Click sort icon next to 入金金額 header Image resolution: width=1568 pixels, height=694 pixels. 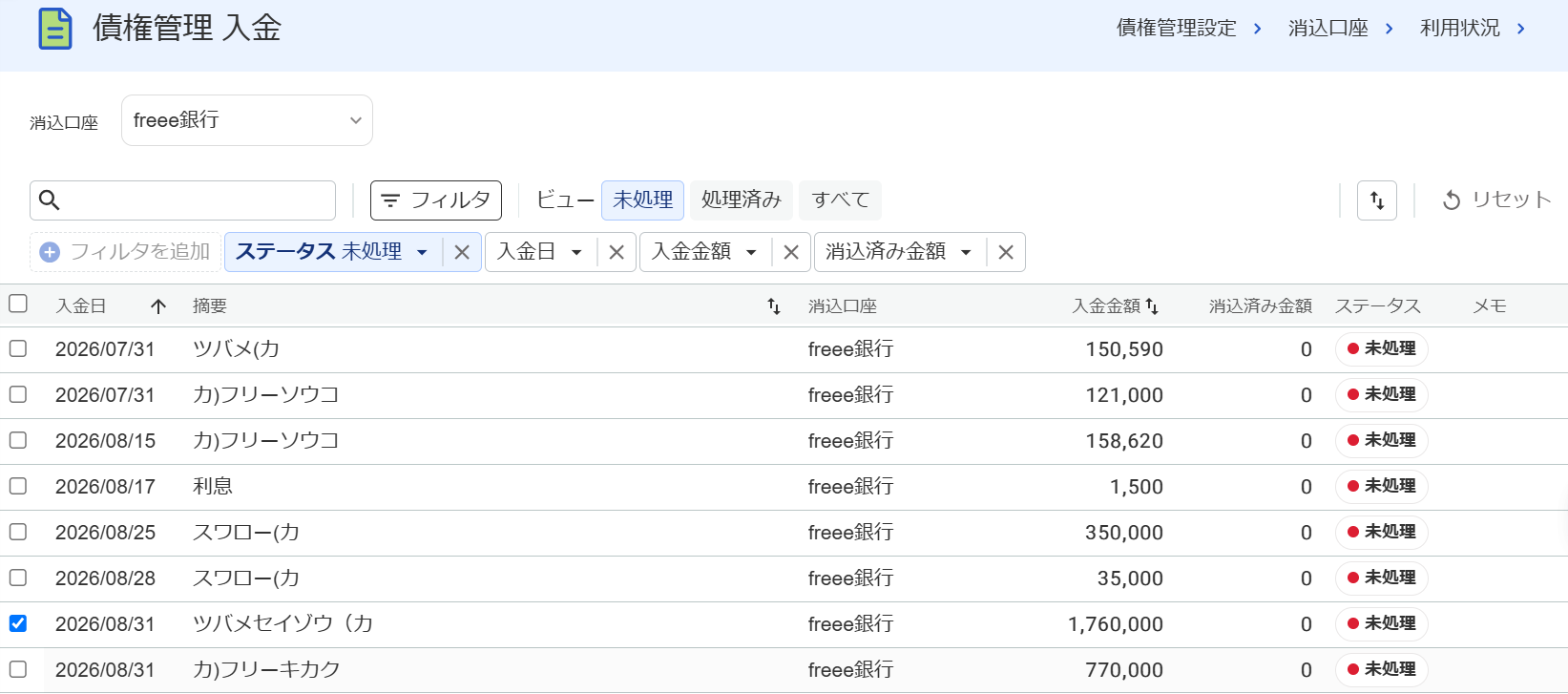pos(1152,306)
